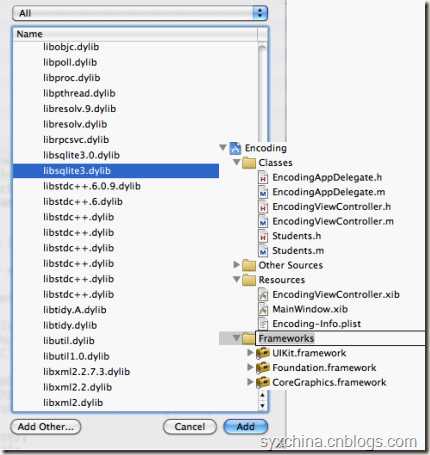Open Students.m file name
This screenshot has height=455, width=430.
click(298, 251)
